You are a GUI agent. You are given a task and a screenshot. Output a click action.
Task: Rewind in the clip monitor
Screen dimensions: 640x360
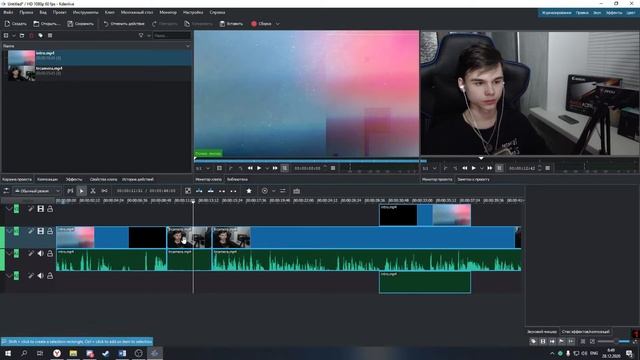[x=250, y=168]
